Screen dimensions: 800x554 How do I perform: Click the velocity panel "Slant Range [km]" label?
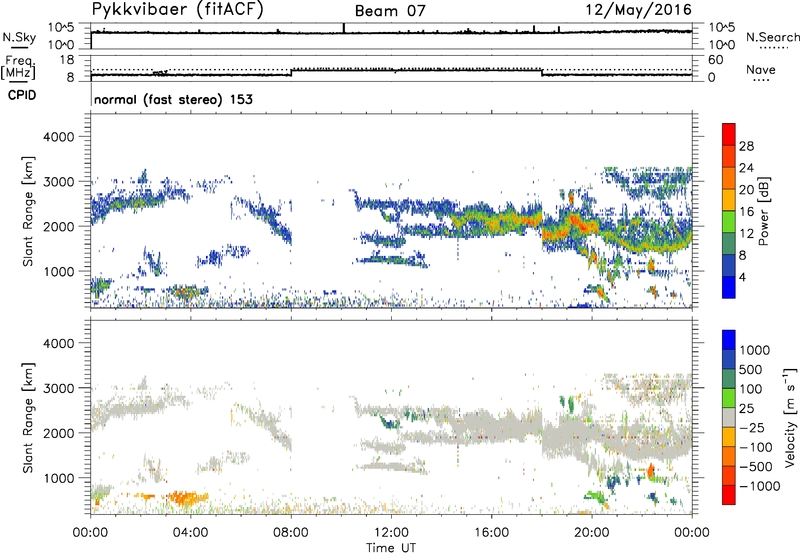tap(28, 417)
